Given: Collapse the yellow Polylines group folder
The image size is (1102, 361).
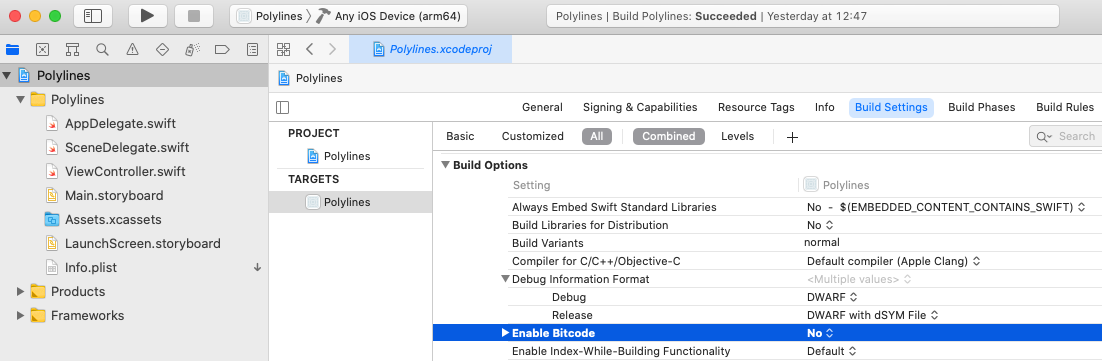Looking at the screenshot, I should point(20,100).
